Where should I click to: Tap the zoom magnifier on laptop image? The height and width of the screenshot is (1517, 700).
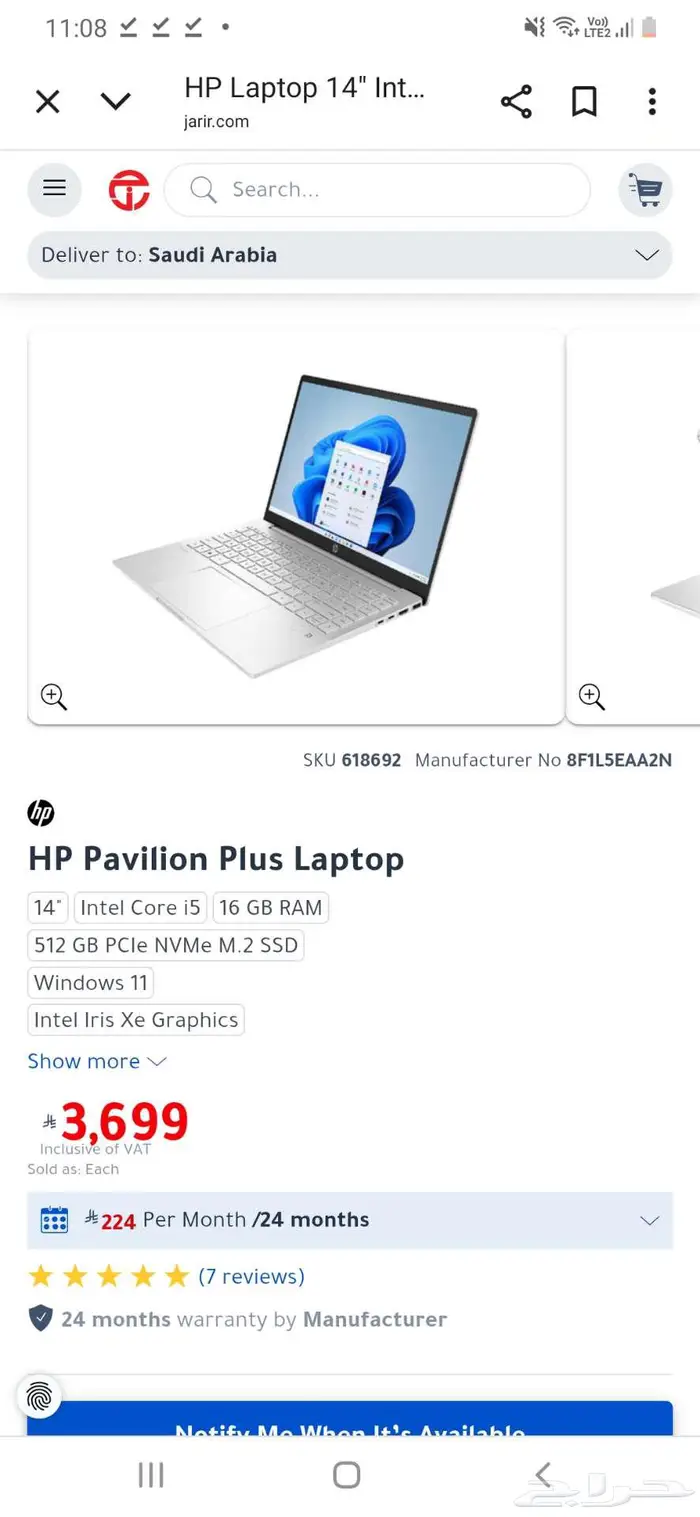(x=54, y=696)
